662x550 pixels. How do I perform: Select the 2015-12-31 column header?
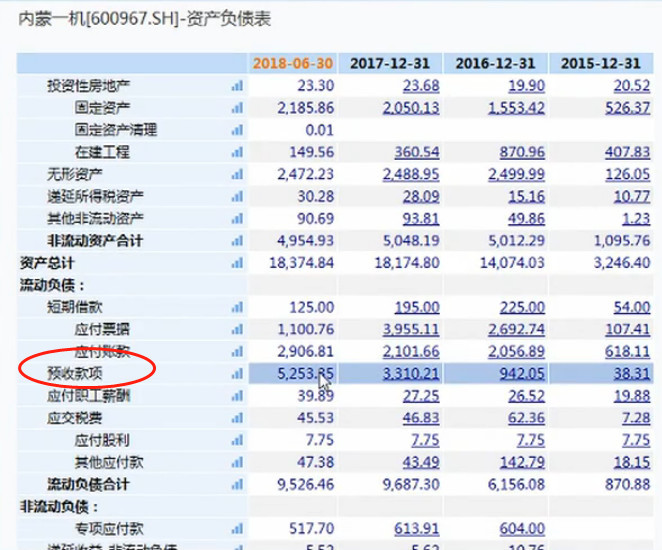600,63
